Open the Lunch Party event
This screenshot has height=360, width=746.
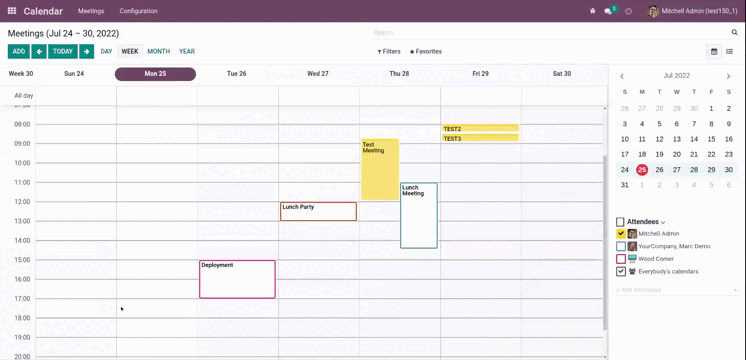tap(318, 211)
